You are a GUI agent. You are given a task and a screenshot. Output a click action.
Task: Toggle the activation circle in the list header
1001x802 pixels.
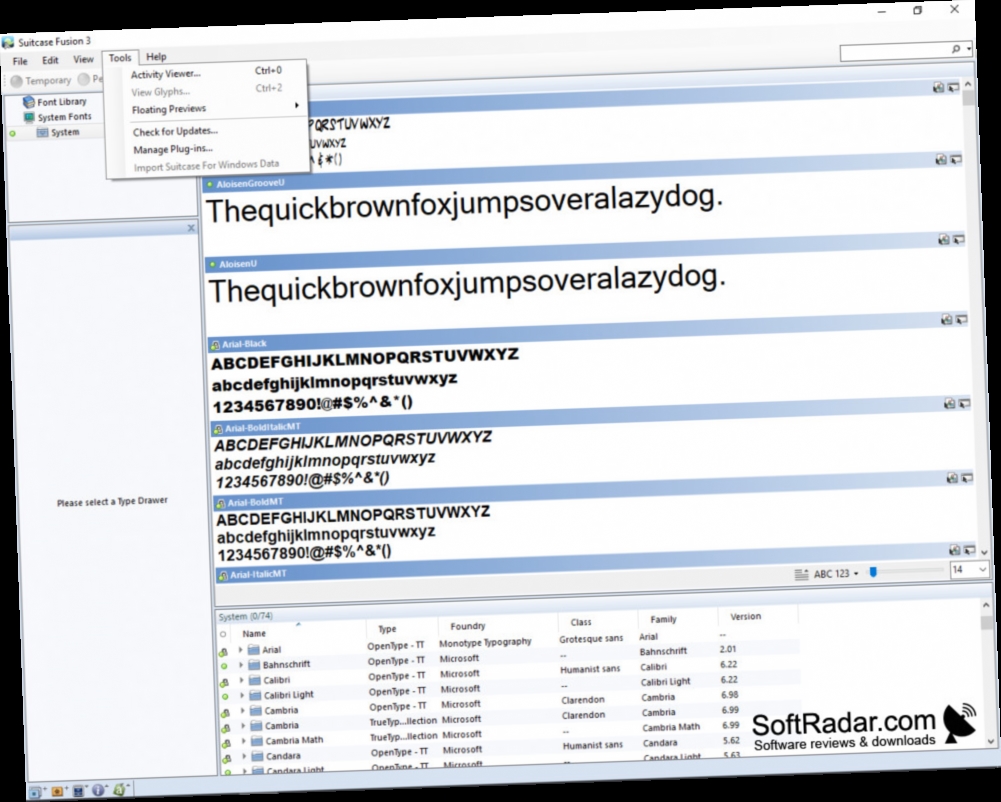pos(223,635)
